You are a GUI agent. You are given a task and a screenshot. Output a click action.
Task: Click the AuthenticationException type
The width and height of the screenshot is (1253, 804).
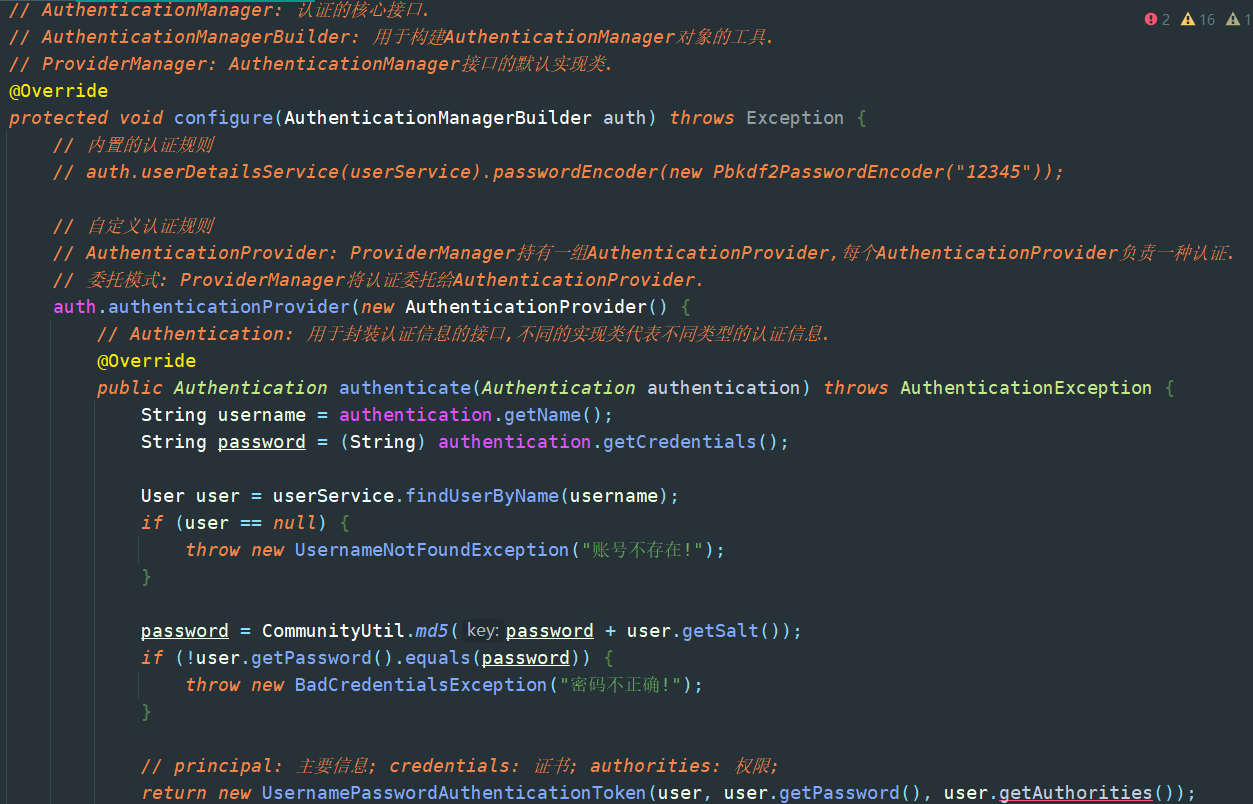1026,388
